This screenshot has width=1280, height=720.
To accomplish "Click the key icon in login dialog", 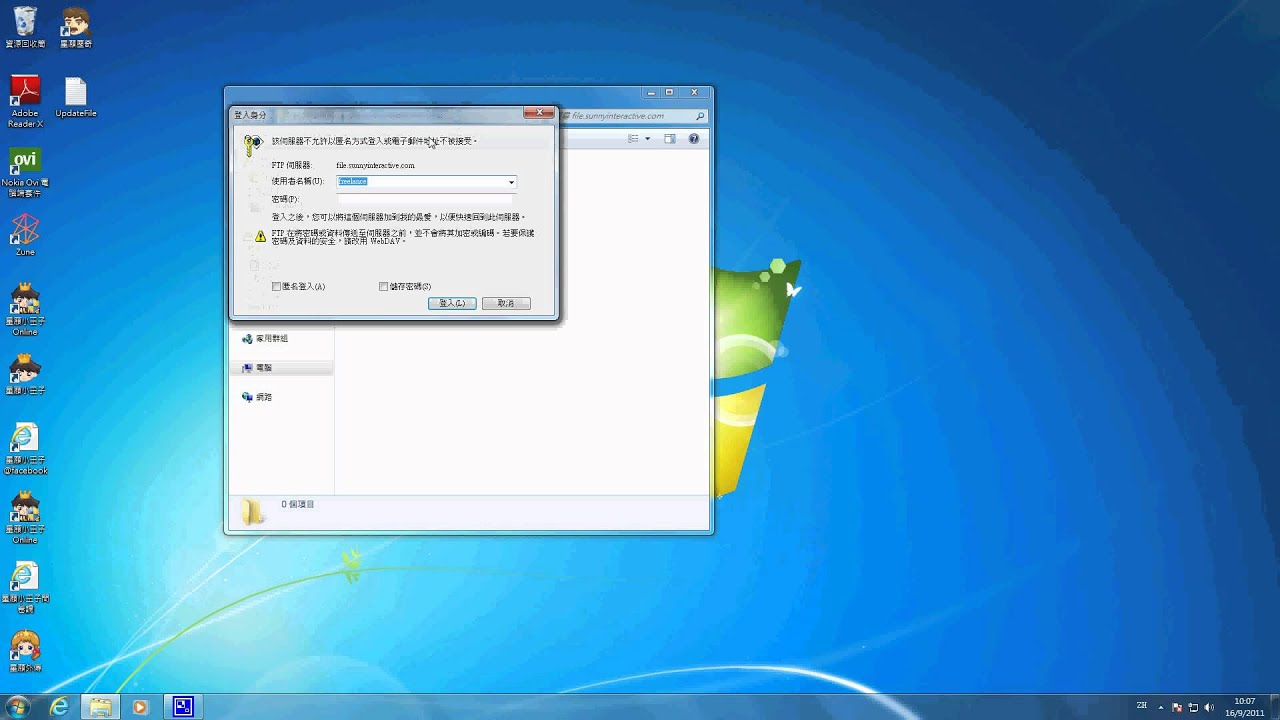I will (253, 145).
